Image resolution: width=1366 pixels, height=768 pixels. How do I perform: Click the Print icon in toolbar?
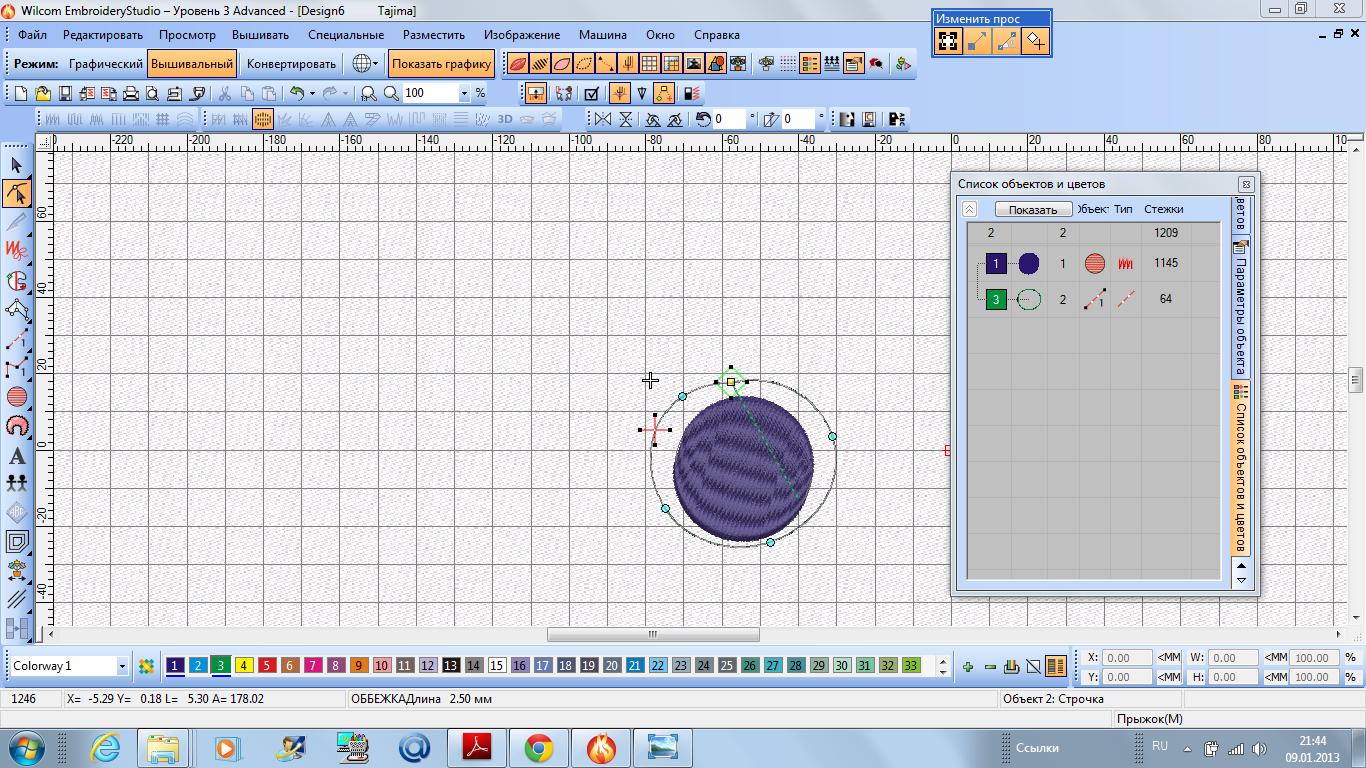coord(130,93)
